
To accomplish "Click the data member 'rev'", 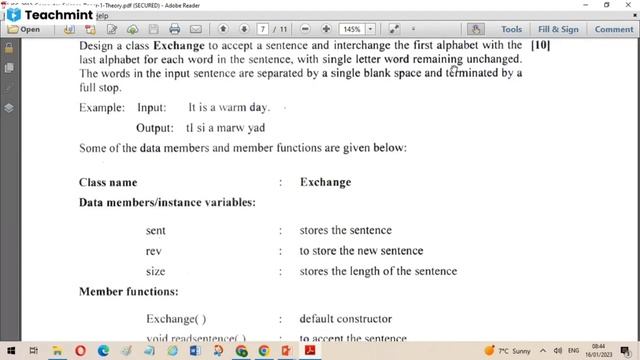I will point(153,251).
